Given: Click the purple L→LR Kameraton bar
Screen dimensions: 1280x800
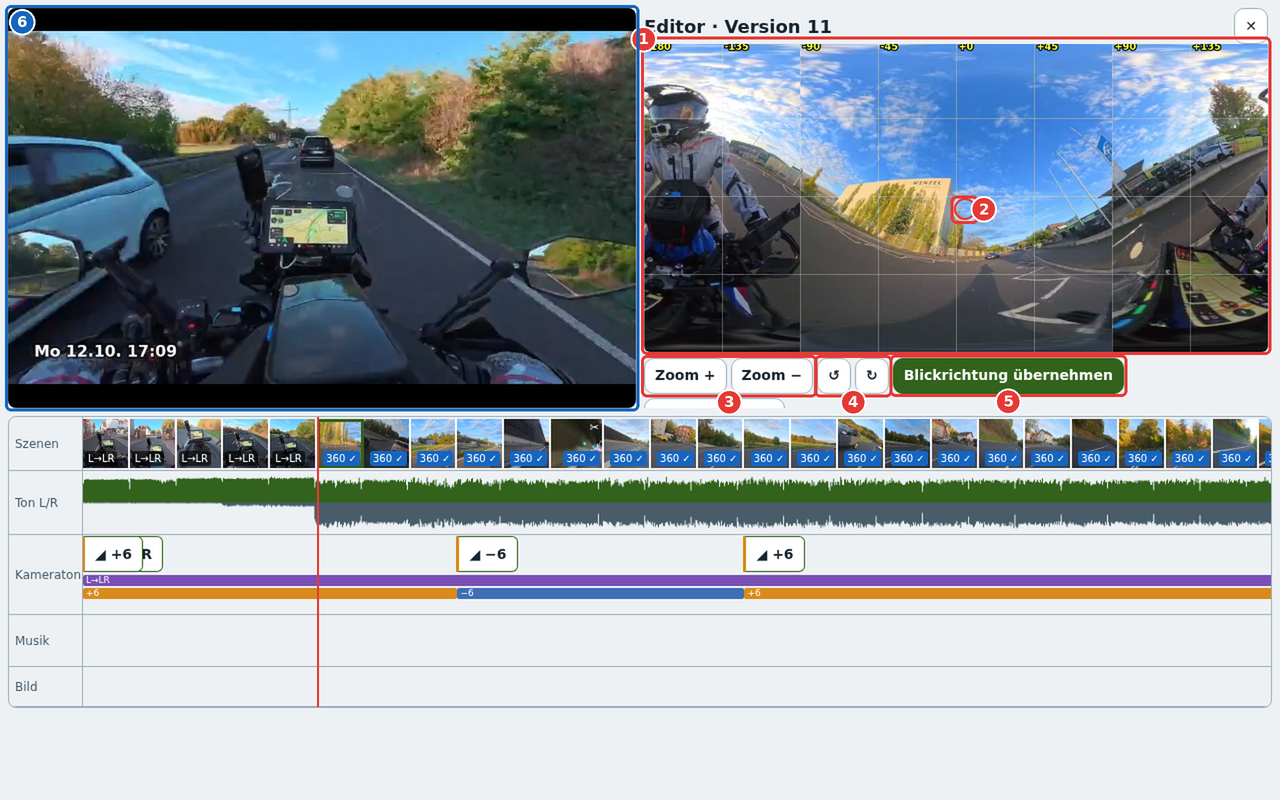Looking at the screenshot, I should pos(677,580).
